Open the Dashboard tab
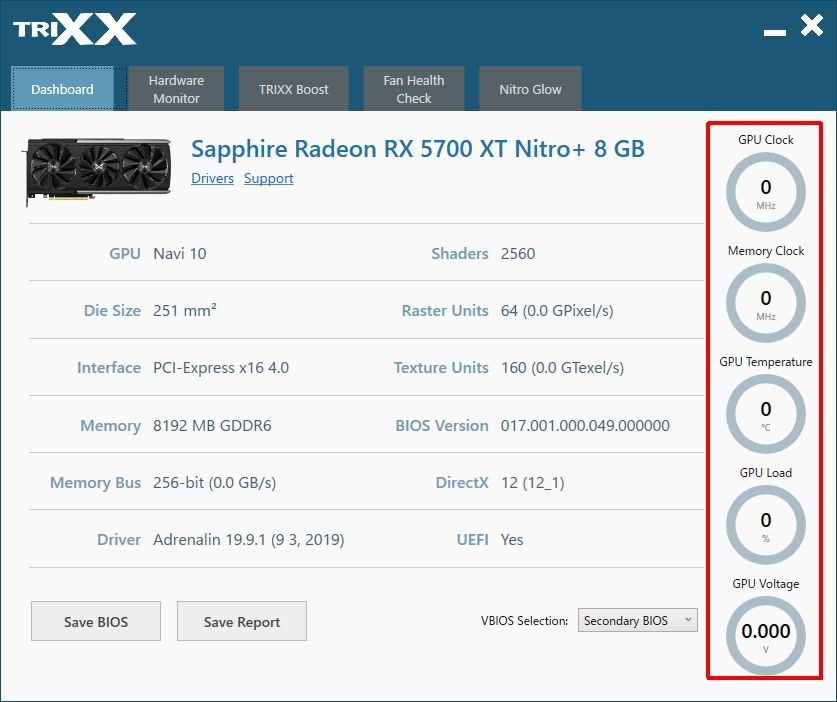This screenshot has width=837, height=702. (x=62, y=89)
